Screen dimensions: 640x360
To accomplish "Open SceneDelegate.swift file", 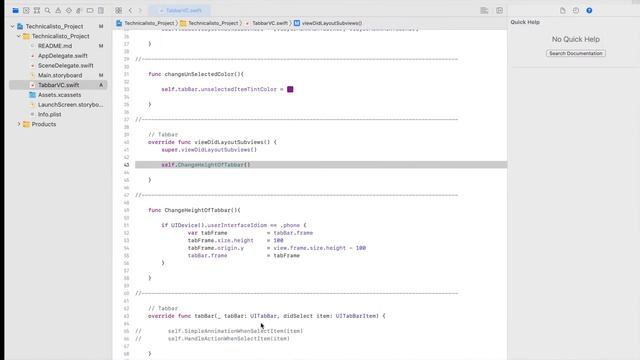I will point(65,65).
